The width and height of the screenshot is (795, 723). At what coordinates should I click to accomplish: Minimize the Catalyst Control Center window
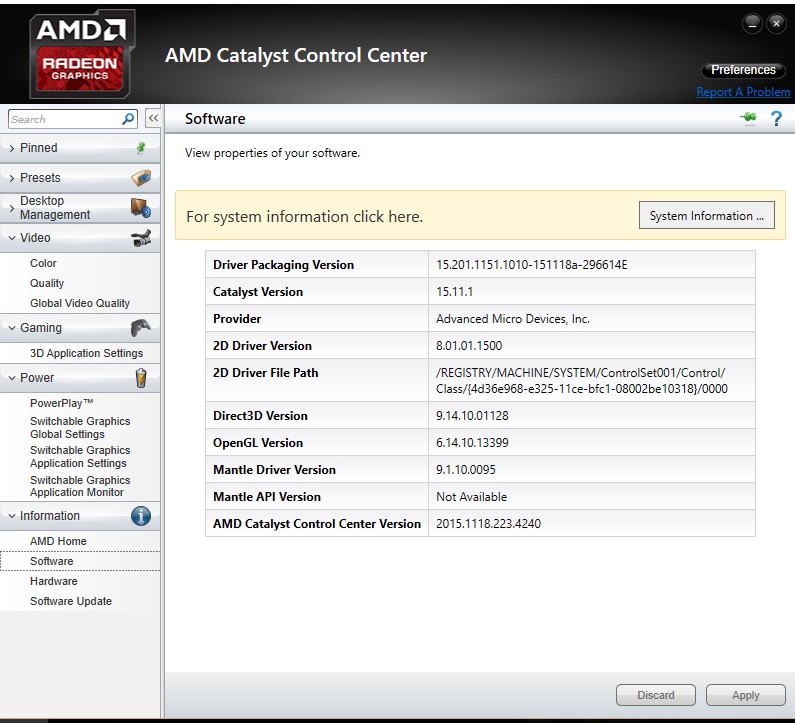(752, 23)
